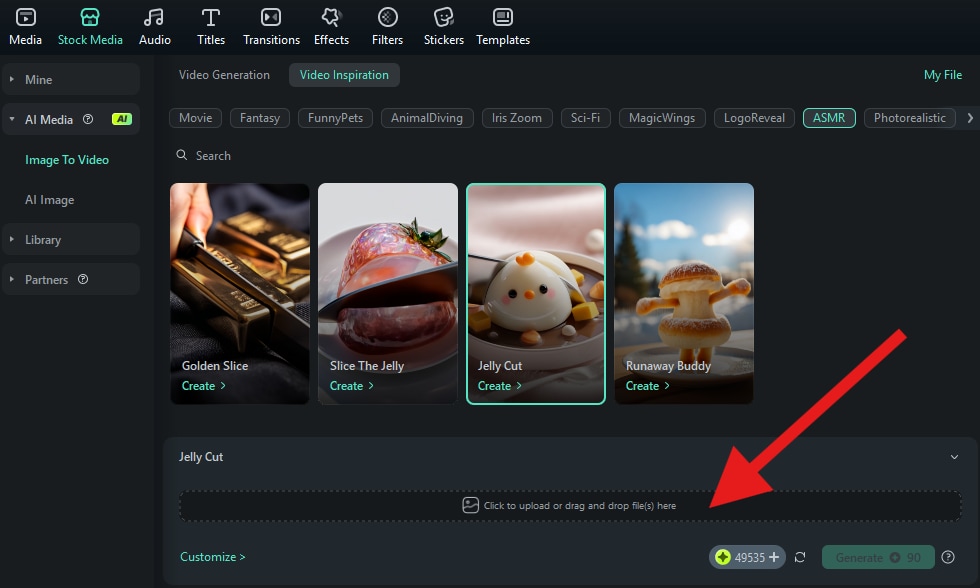Open the Media panel icon
Image resolution: width=980 pixels, height=588 pixels.
tap(26, 17)
